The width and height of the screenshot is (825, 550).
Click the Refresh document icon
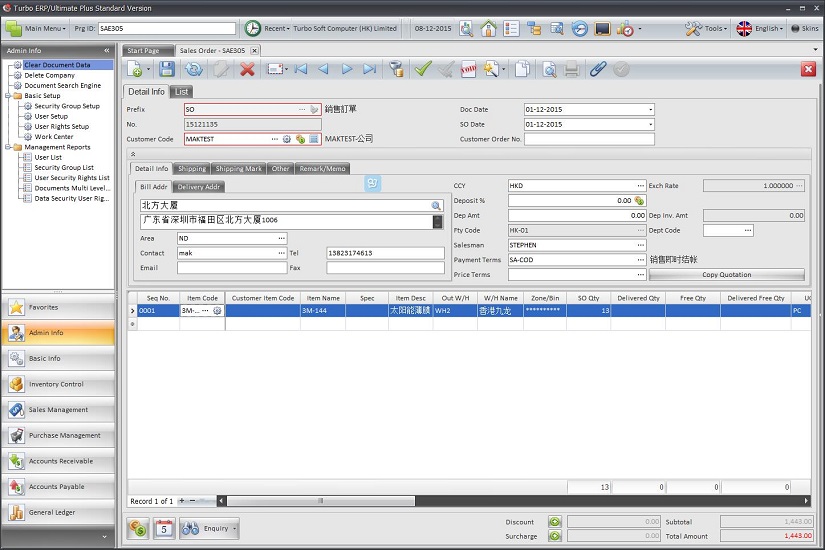[194, 69]
